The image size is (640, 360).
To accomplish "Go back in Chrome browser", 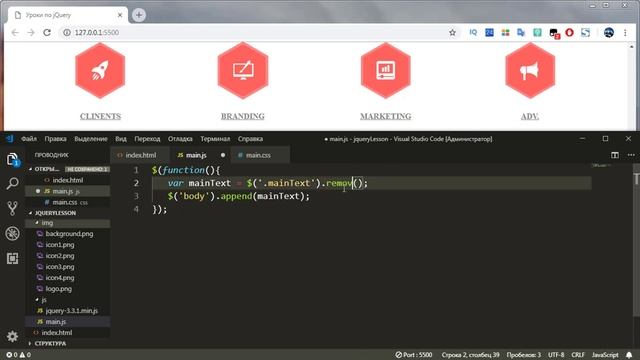I will [15, 33].
